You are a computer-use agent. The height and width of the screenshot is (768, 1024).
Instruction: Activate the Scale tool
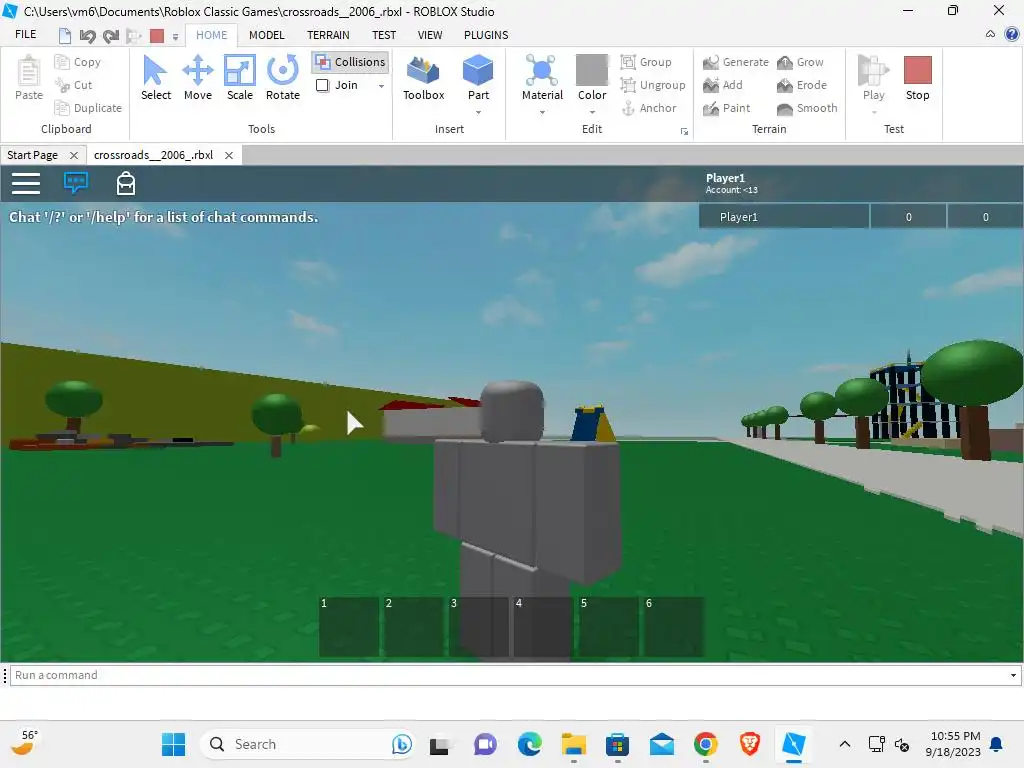click(x=240, y=78)
